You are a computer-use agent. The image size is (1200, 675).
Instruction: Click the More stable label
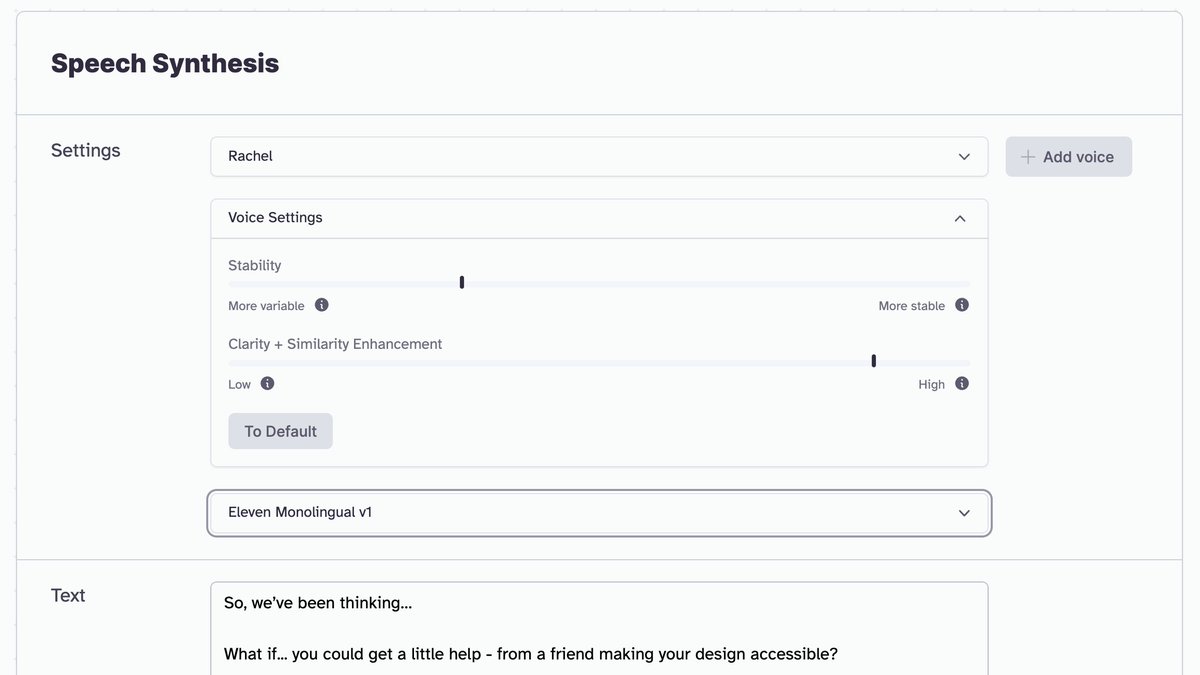click(x=912, y=306)
